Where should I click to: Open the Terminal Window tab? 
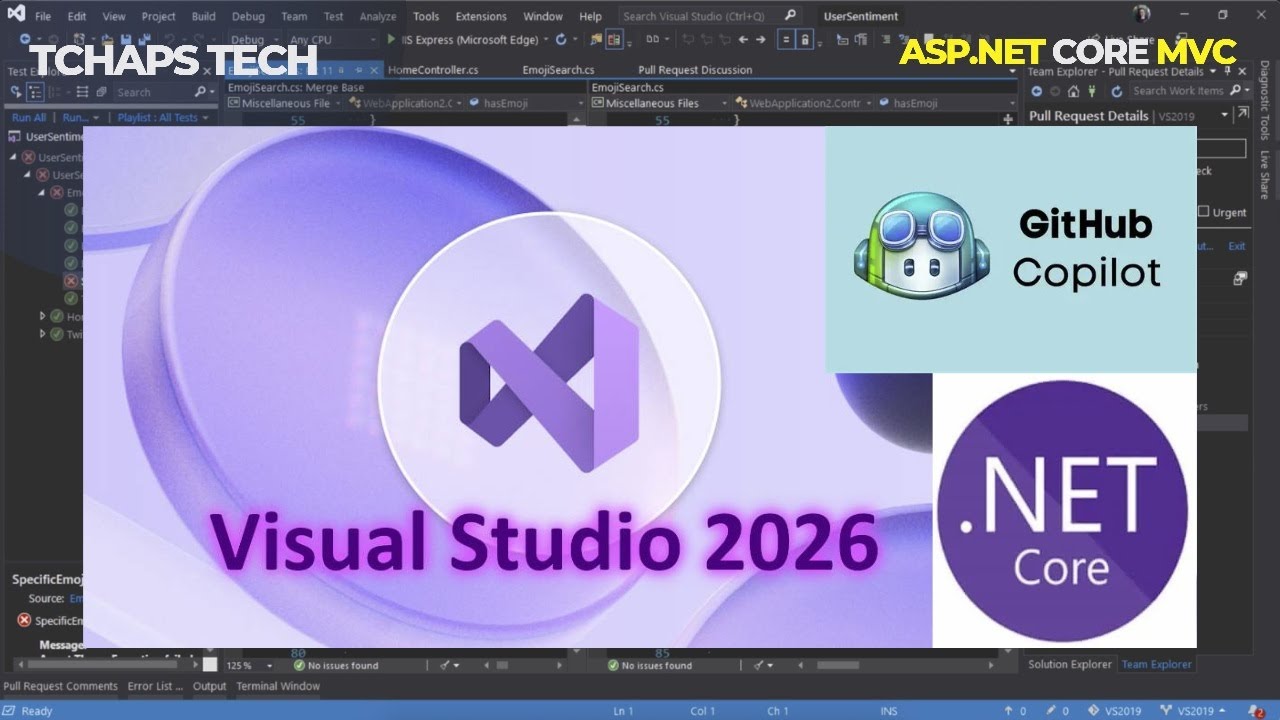point(278,686)
